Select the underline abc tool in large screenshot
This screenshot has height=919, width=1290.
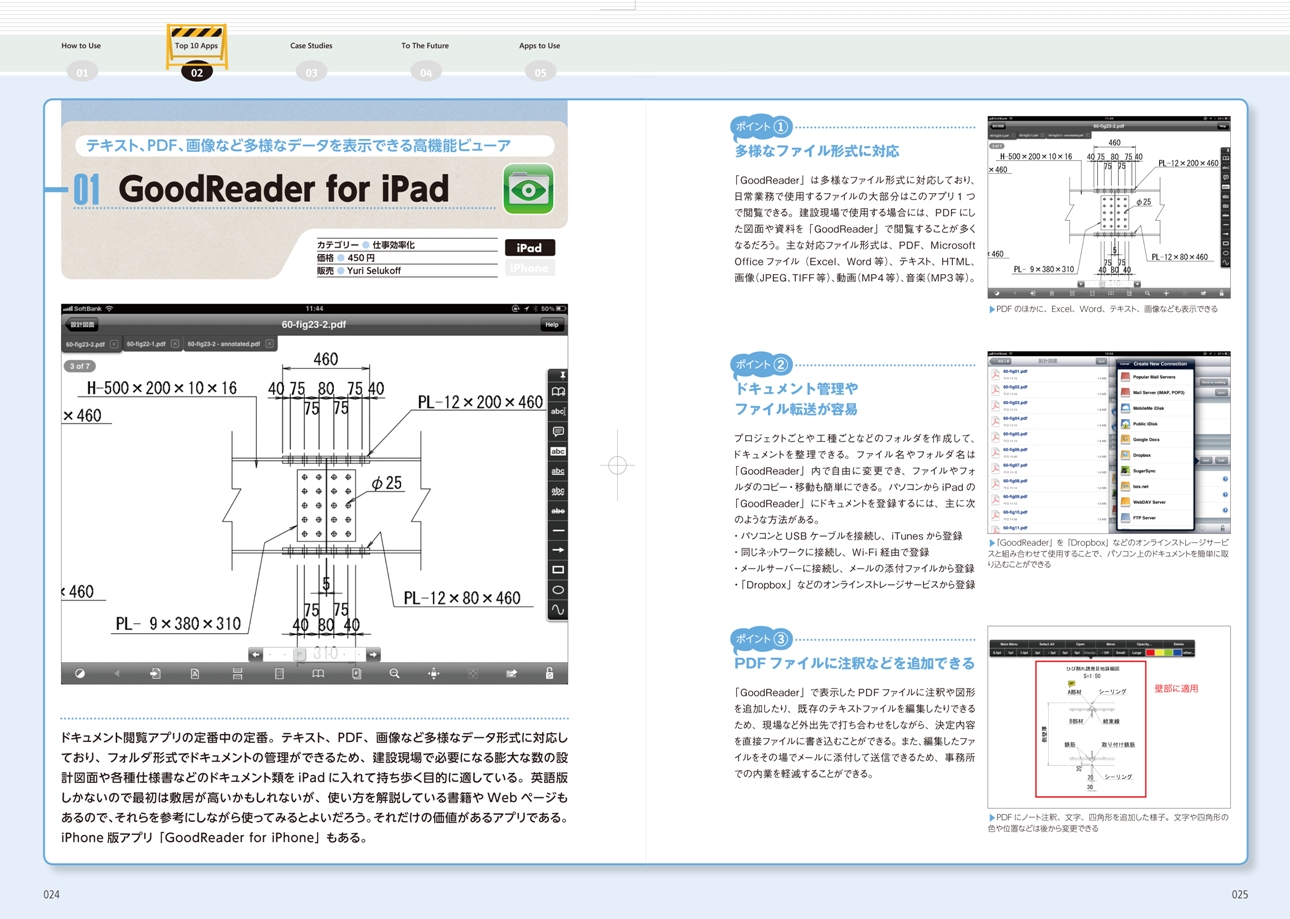point(558,471)
